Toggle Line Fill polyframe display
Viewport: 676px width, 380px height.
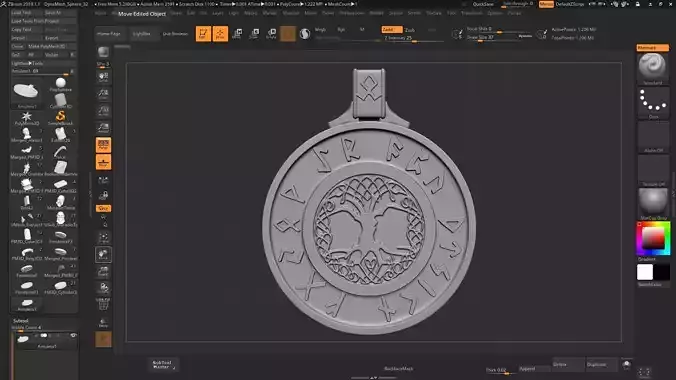pos(103,305)
